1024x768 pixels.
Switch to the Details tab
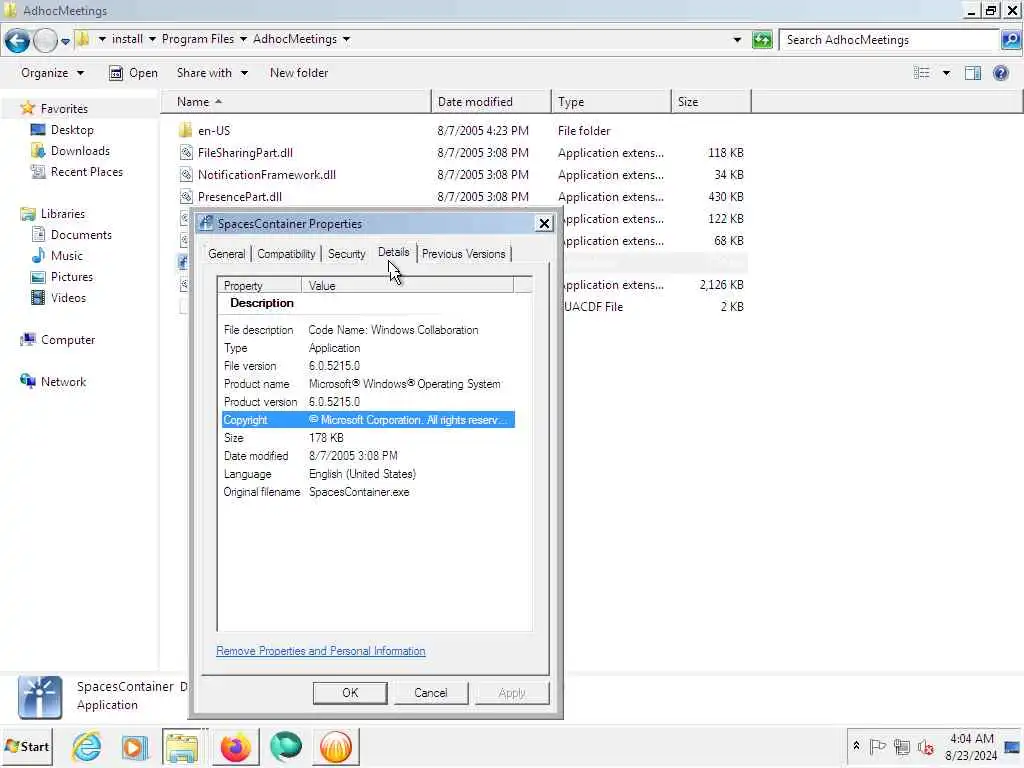pos(394,252)
